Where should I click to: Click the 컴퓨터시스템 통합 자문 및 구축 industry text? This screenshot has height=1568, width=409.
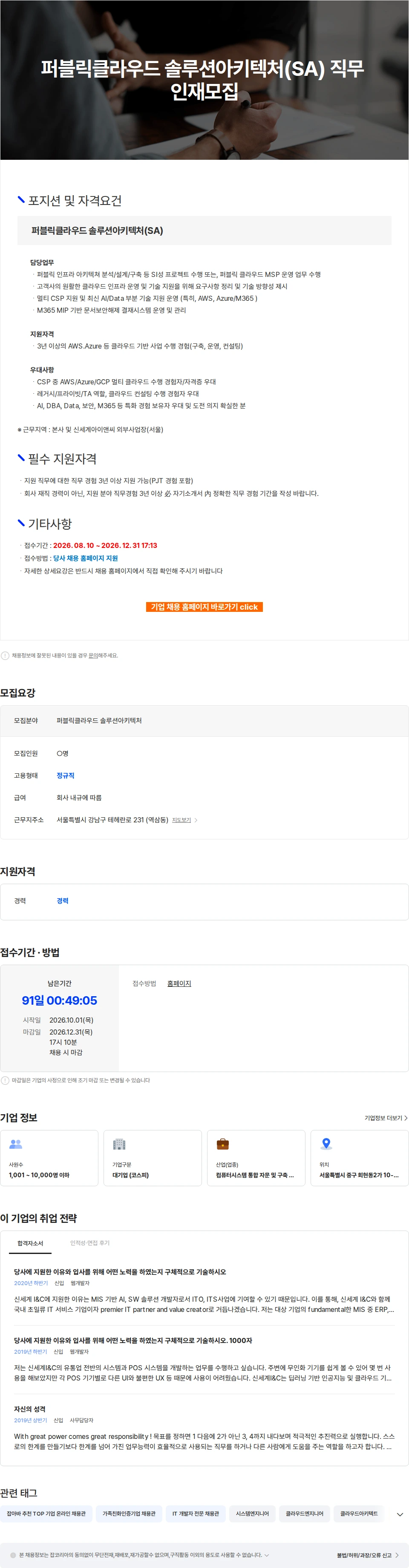254,1176
